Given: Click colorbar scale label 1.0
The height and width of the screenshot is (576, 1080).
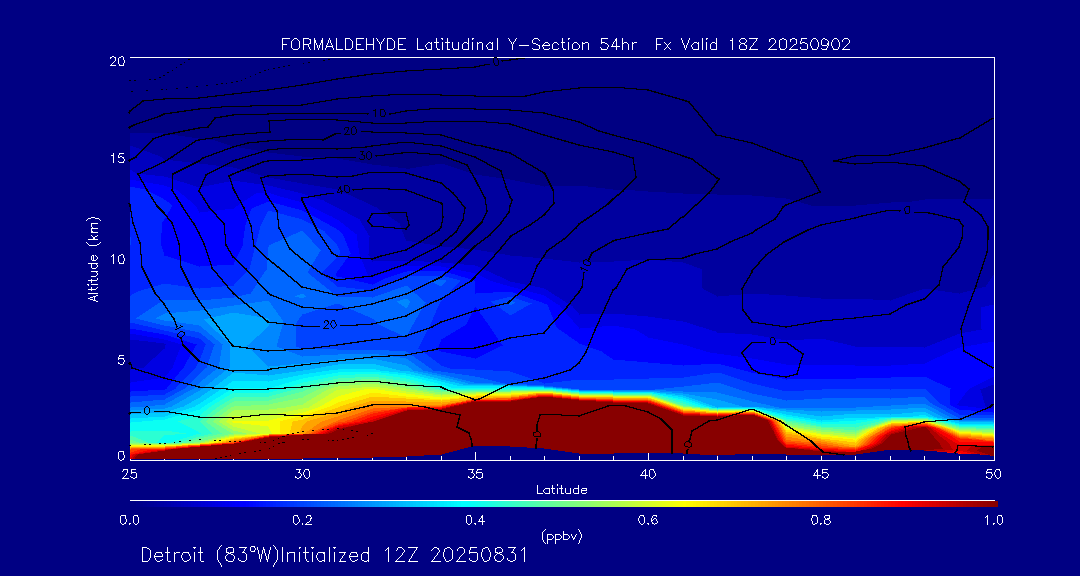Looking at the screenshot, I should click(x=993, y=520).
